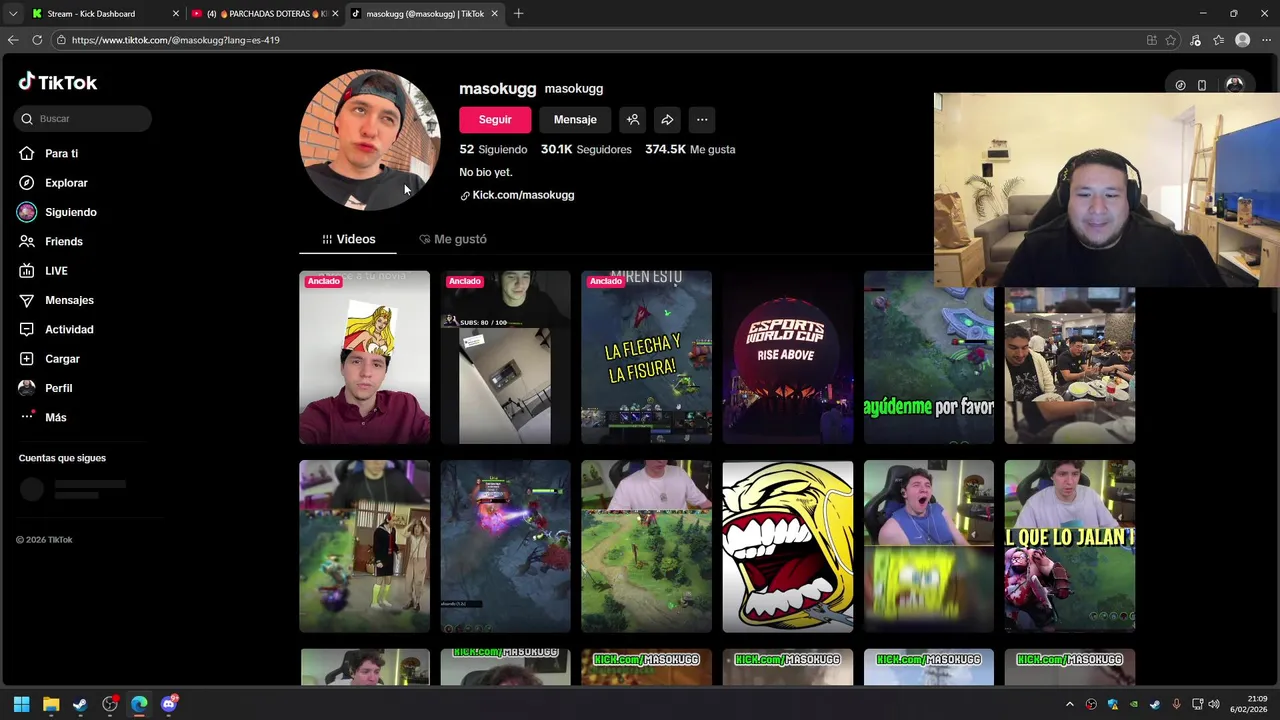Image resolution: width=1280 pixels, height=720 pixels.
Task: Switch to the Me gustó tab
Action: 453,239
